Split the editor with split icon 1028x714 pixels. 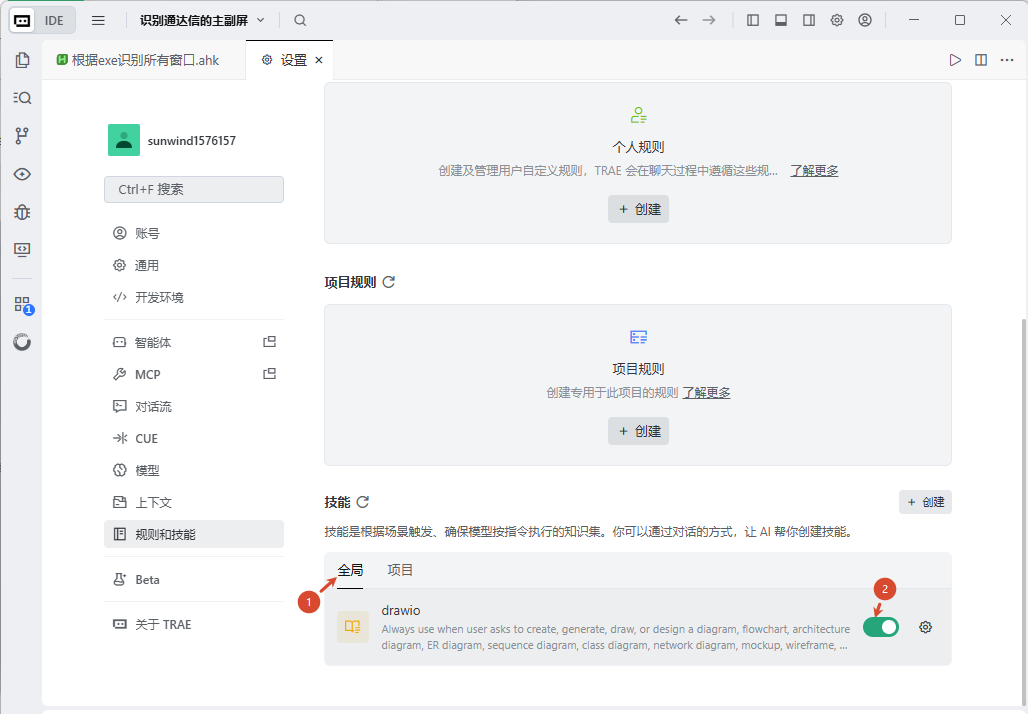pos(981,60)
